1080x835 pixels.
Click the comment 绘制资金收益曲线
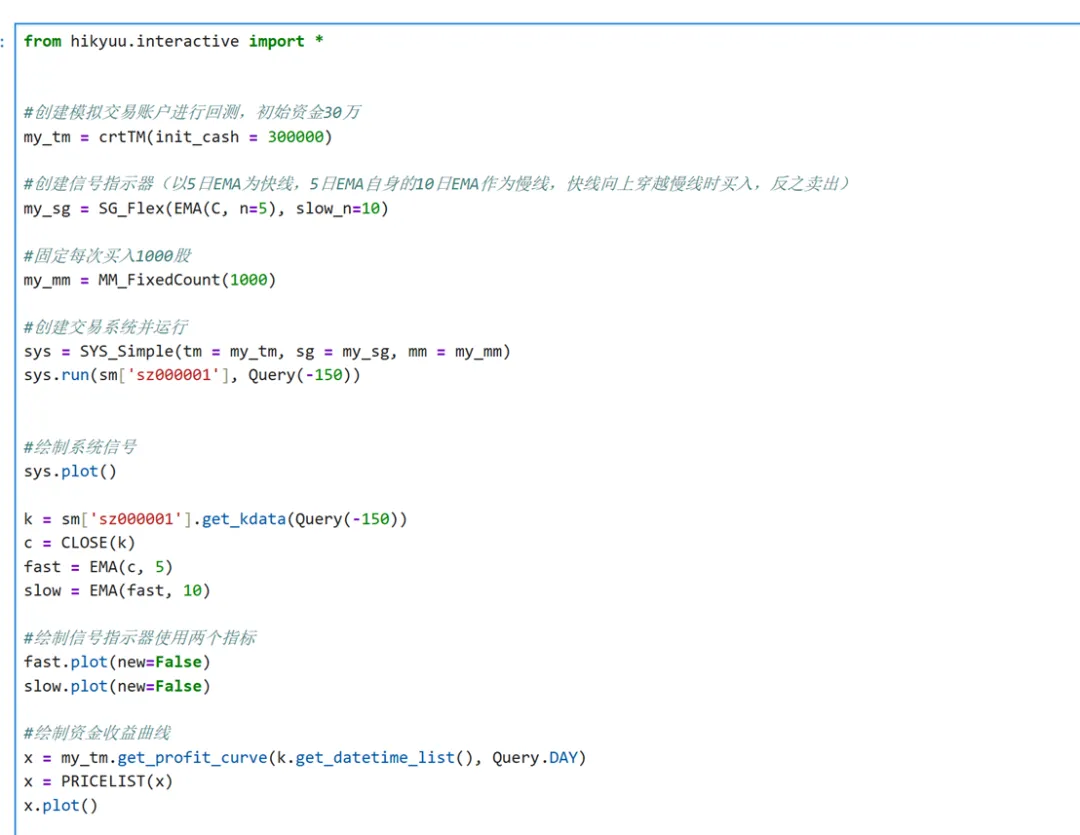[x=97, y=733]
